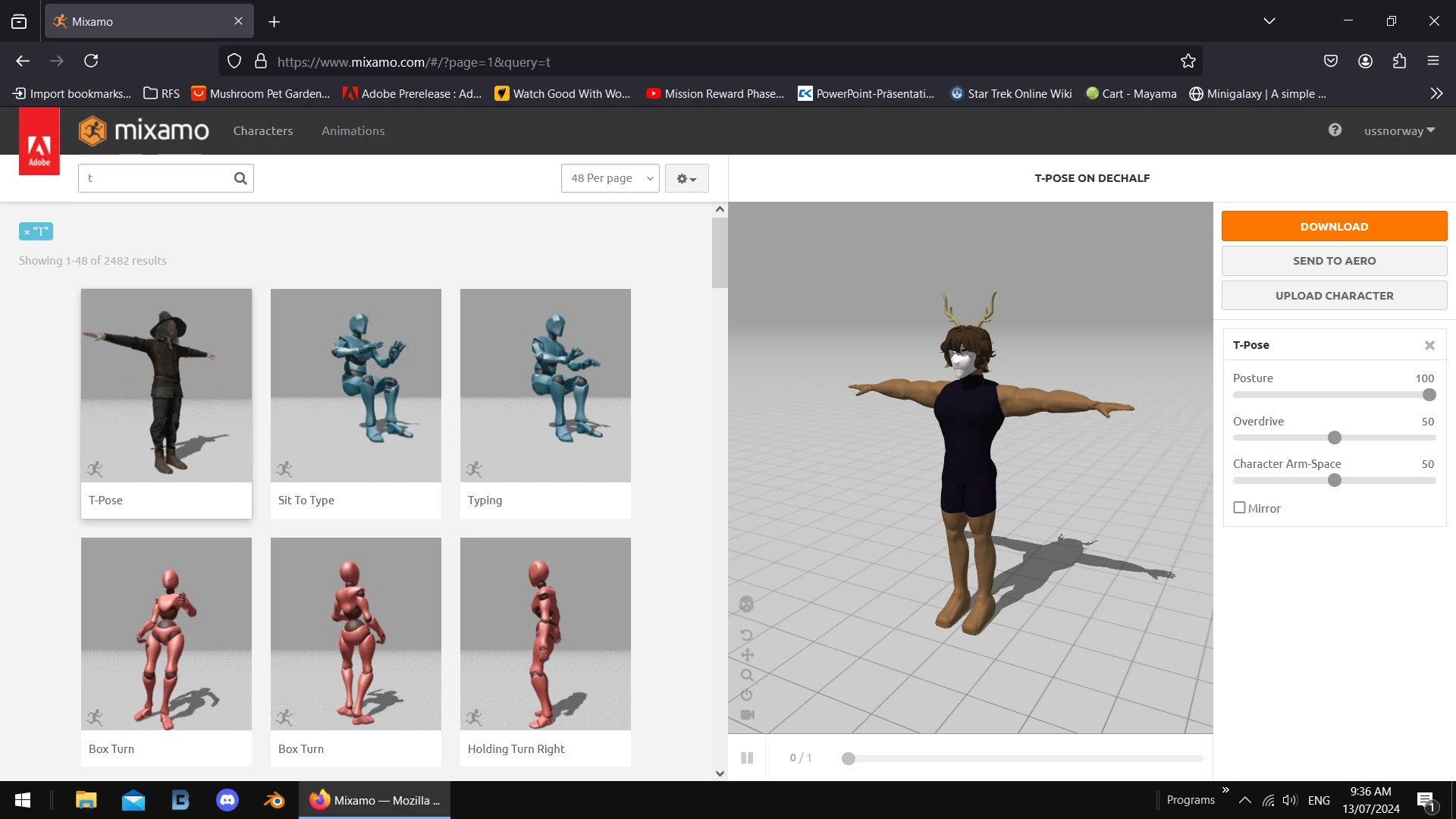Open the ussnorway account menu
The image size is (1456, 819).
(x=1398, y=130)
